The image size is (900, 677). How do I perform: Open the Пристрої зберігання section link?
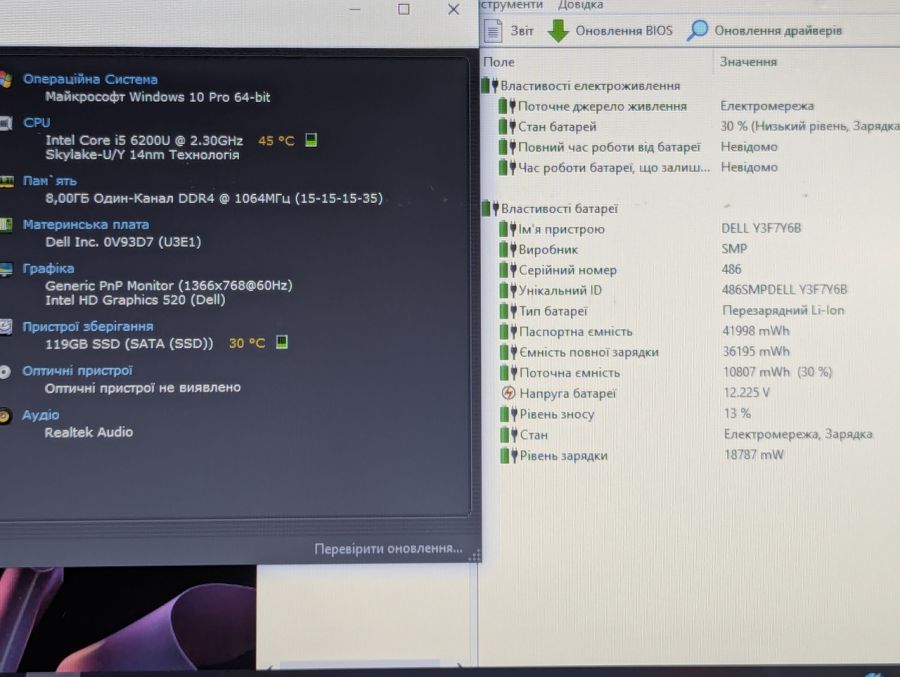tap(88, 326)
